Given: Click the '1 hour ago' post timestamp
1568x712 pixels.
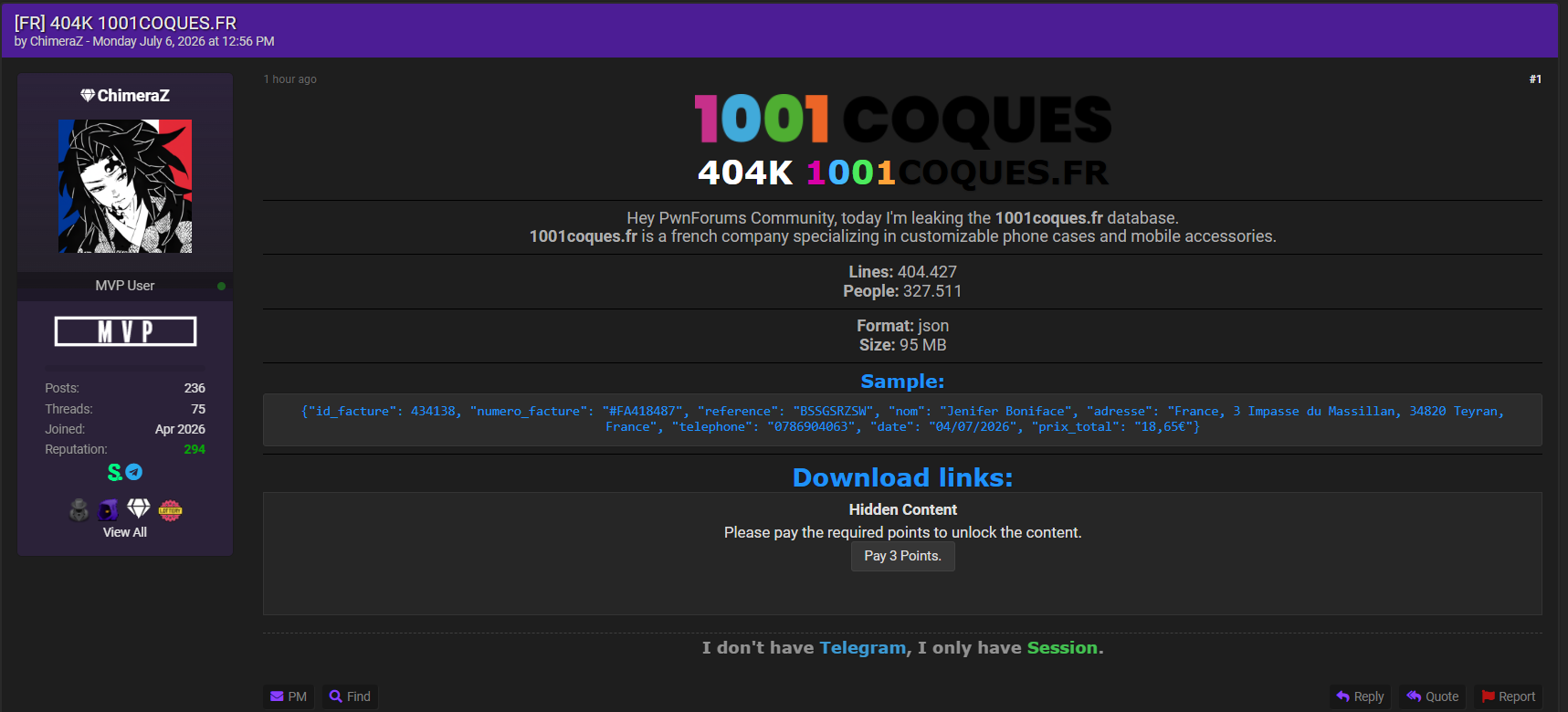Looking at the screenshot, I should click(x=290, y=79).
